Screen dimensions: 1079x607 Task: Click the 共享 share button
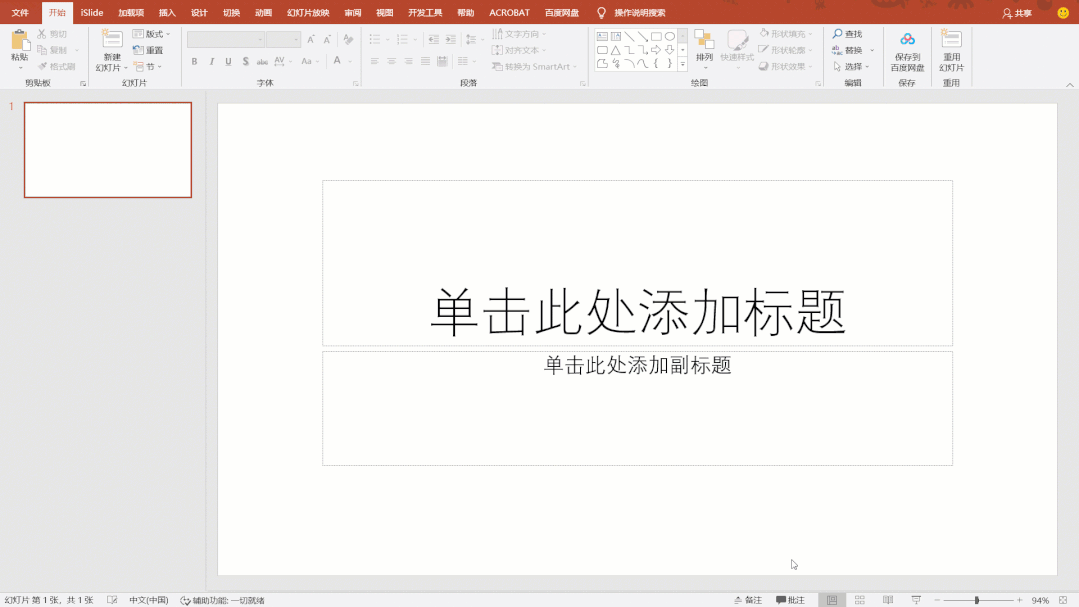tap(1017, 13)
